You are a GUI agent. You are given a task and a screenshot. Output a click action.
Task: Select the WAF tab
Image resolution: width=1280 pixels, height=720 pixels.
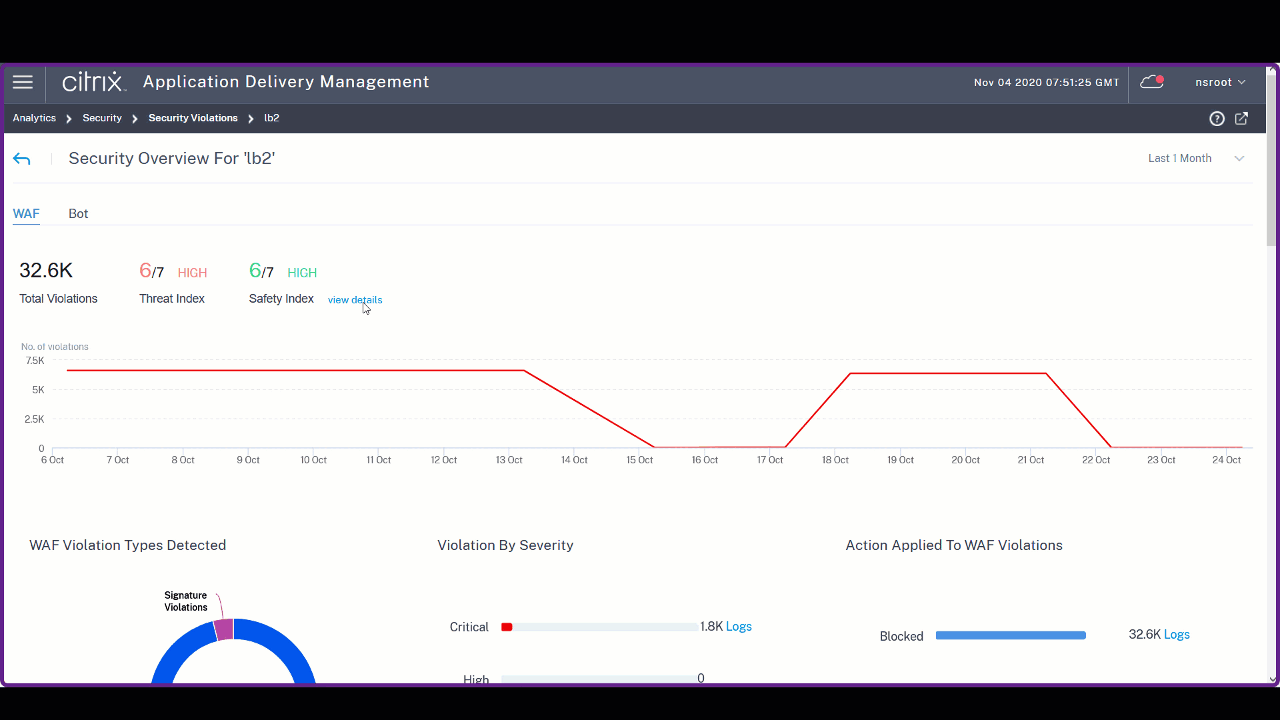click(x=26, y=214)
